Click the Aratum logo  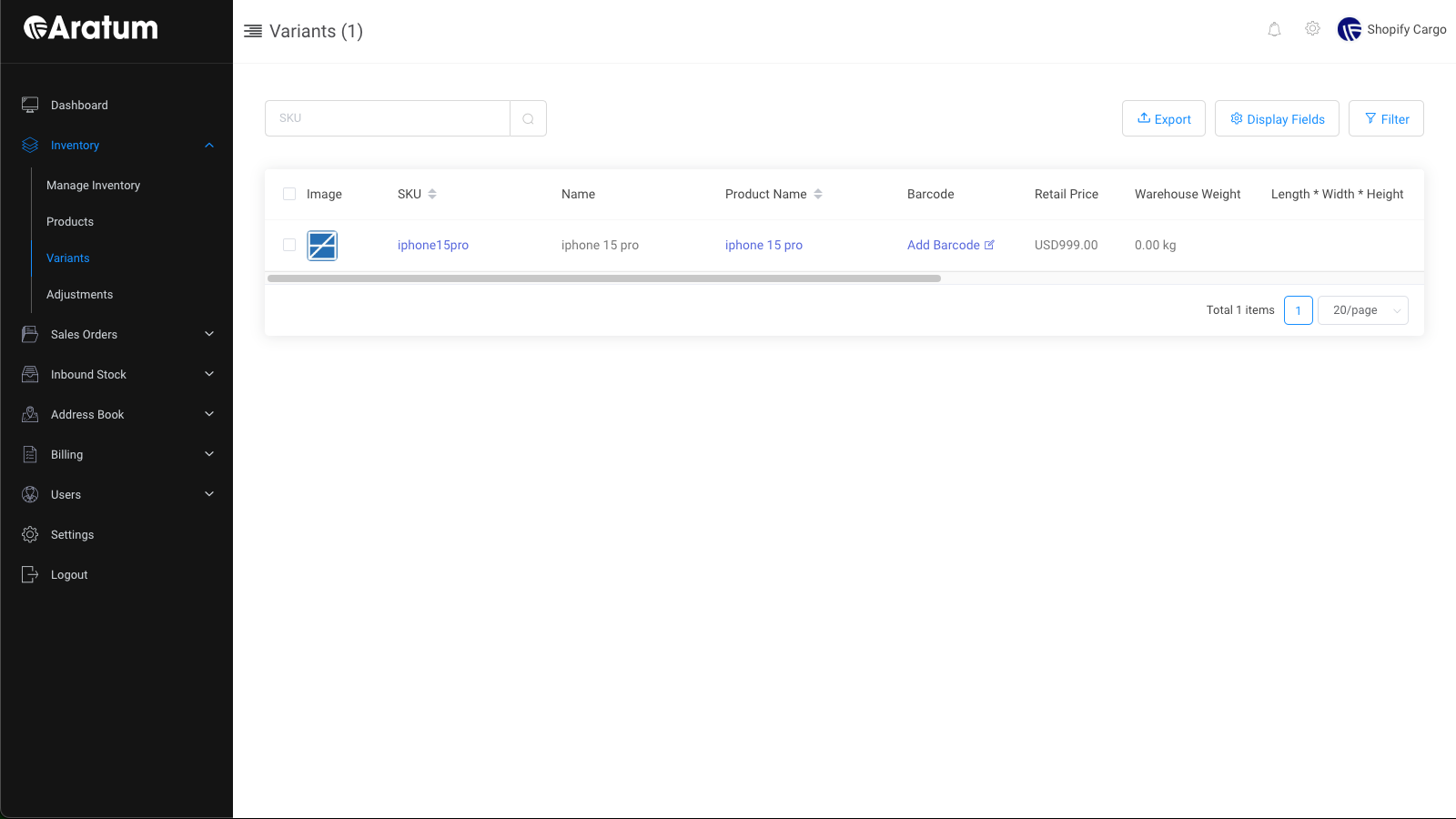pyautogui.click(x=91, y=28)
